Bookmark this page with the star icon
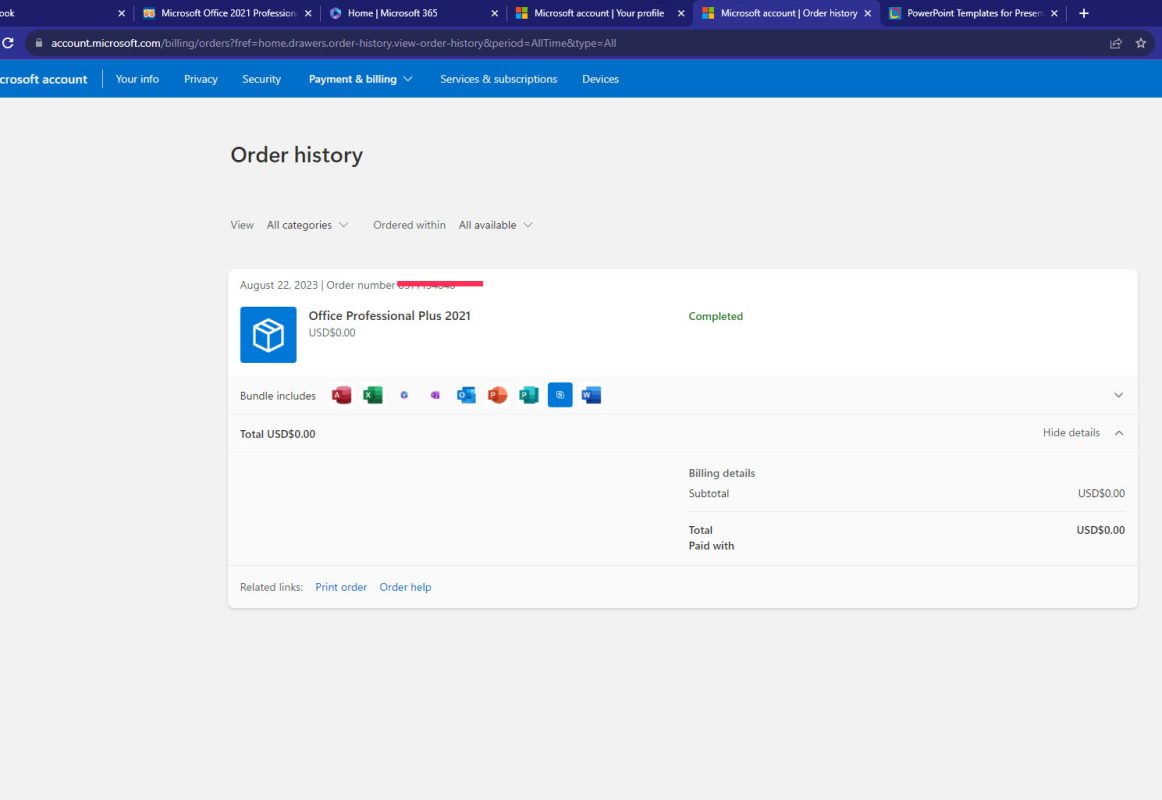Viewport: 1162px width, 800px height. coord(1141,43)
